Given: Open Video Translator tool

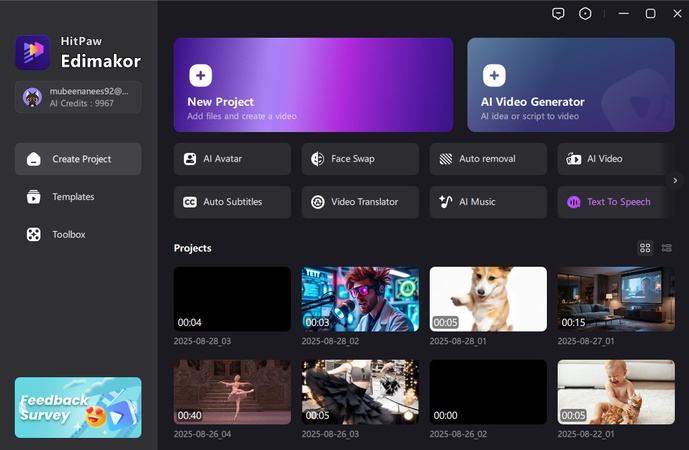Looking at the screenshot, I should (360, 202).
